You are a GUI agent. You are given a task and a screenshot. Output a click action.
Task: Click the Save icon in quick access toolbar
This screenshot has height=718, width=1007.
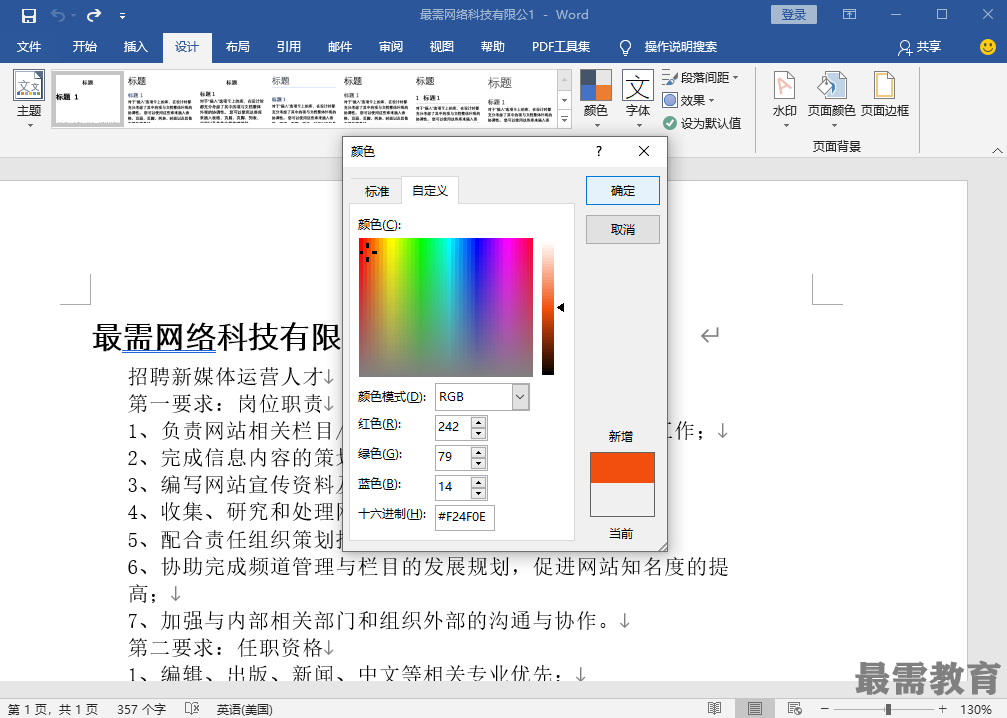pyautogui.click(x=28, y=15)
